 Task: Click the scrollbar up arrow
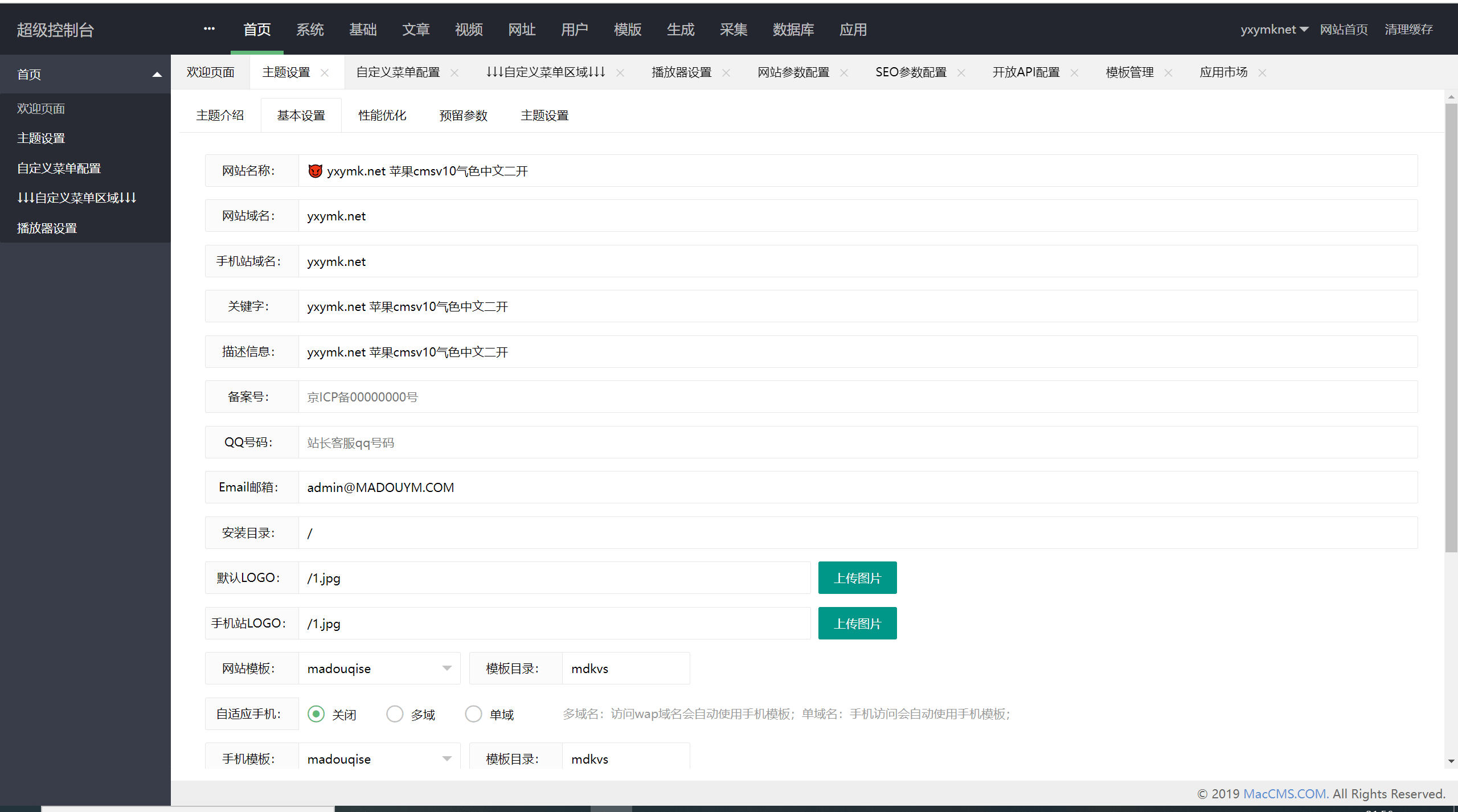pyautogui.click(x=1451, y=97)
